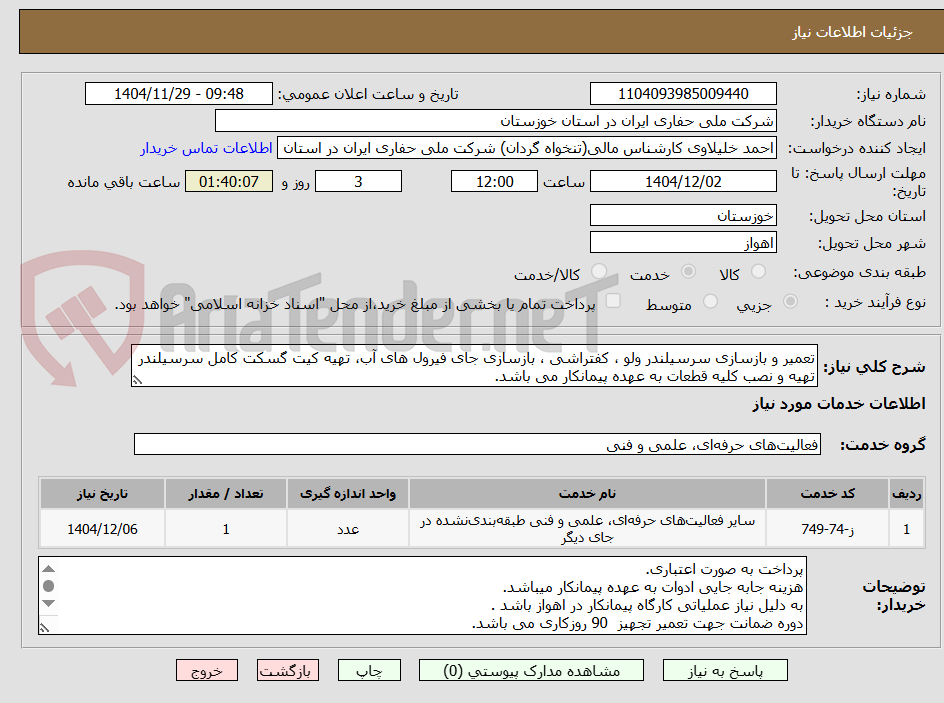Click row number cell '1' under 'ردیف'
The height and width of the screenshot is (703, 944).
(x=906, y=528)
